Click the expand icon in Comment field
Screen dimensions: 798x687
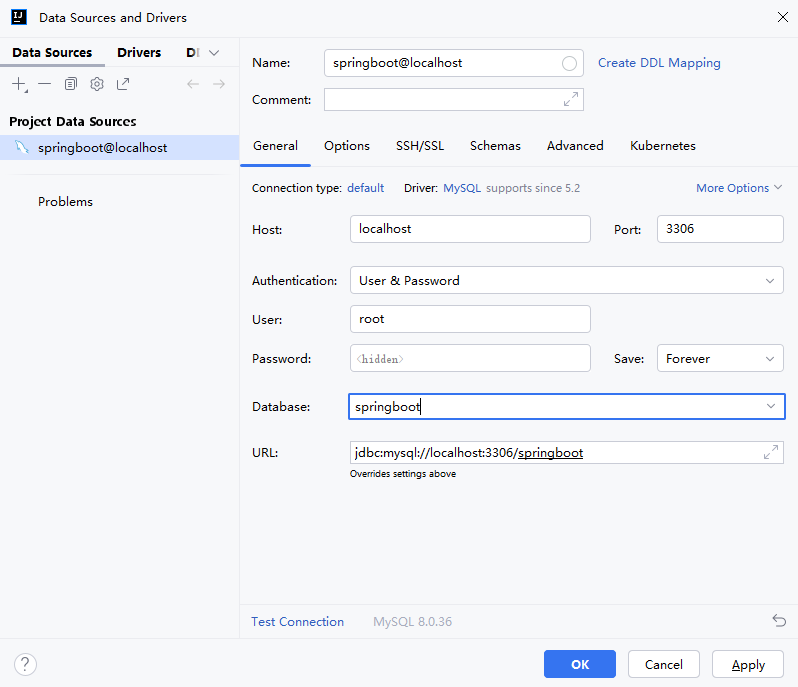571,100
